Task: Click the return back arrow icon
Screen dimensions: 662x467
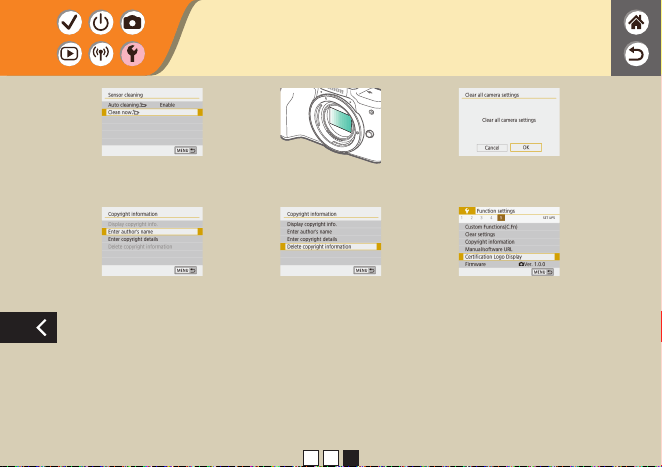Action: pyautogui.click(x=636, y=54)
